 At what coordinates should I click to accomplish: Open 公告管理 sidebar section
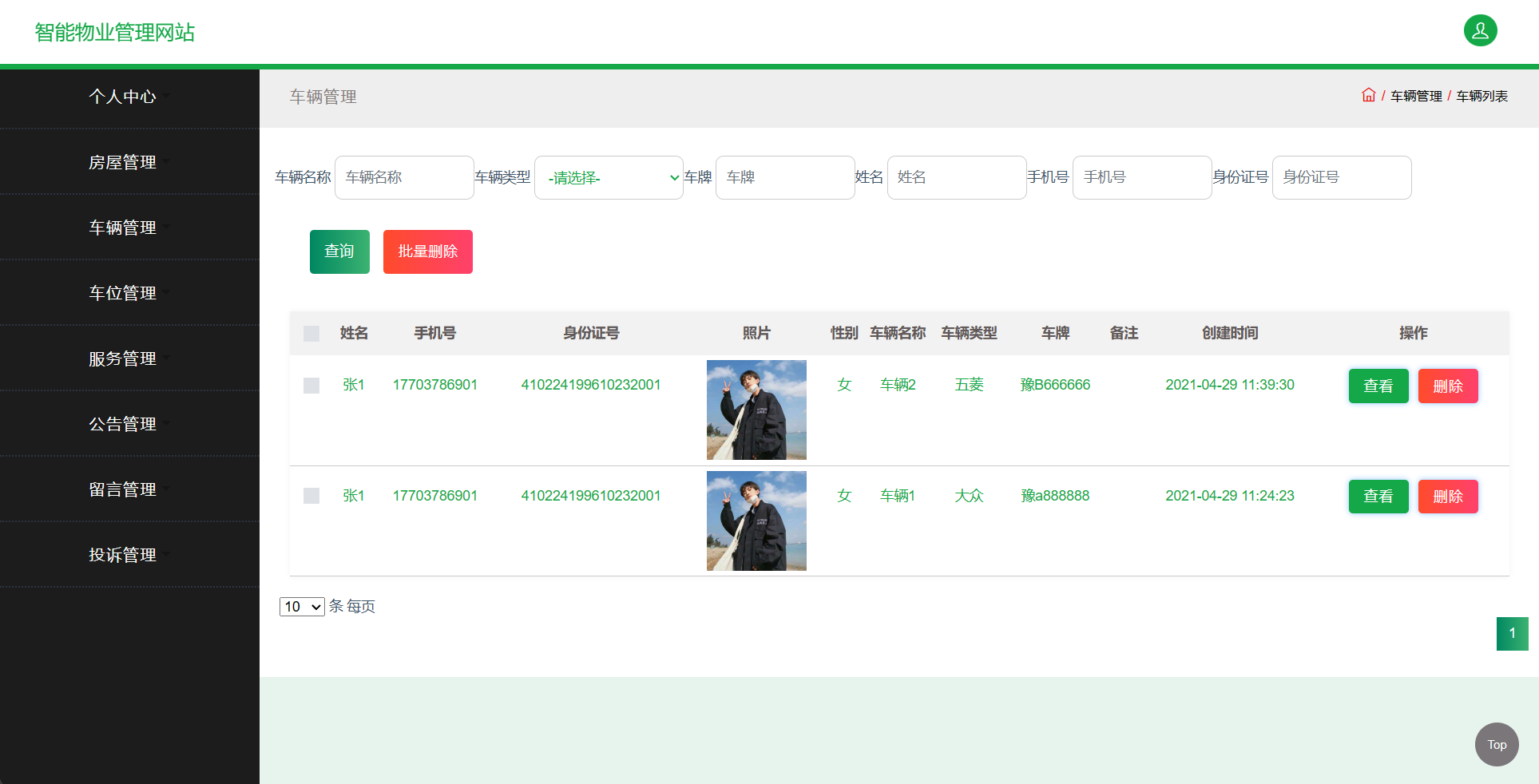[124, 424]
